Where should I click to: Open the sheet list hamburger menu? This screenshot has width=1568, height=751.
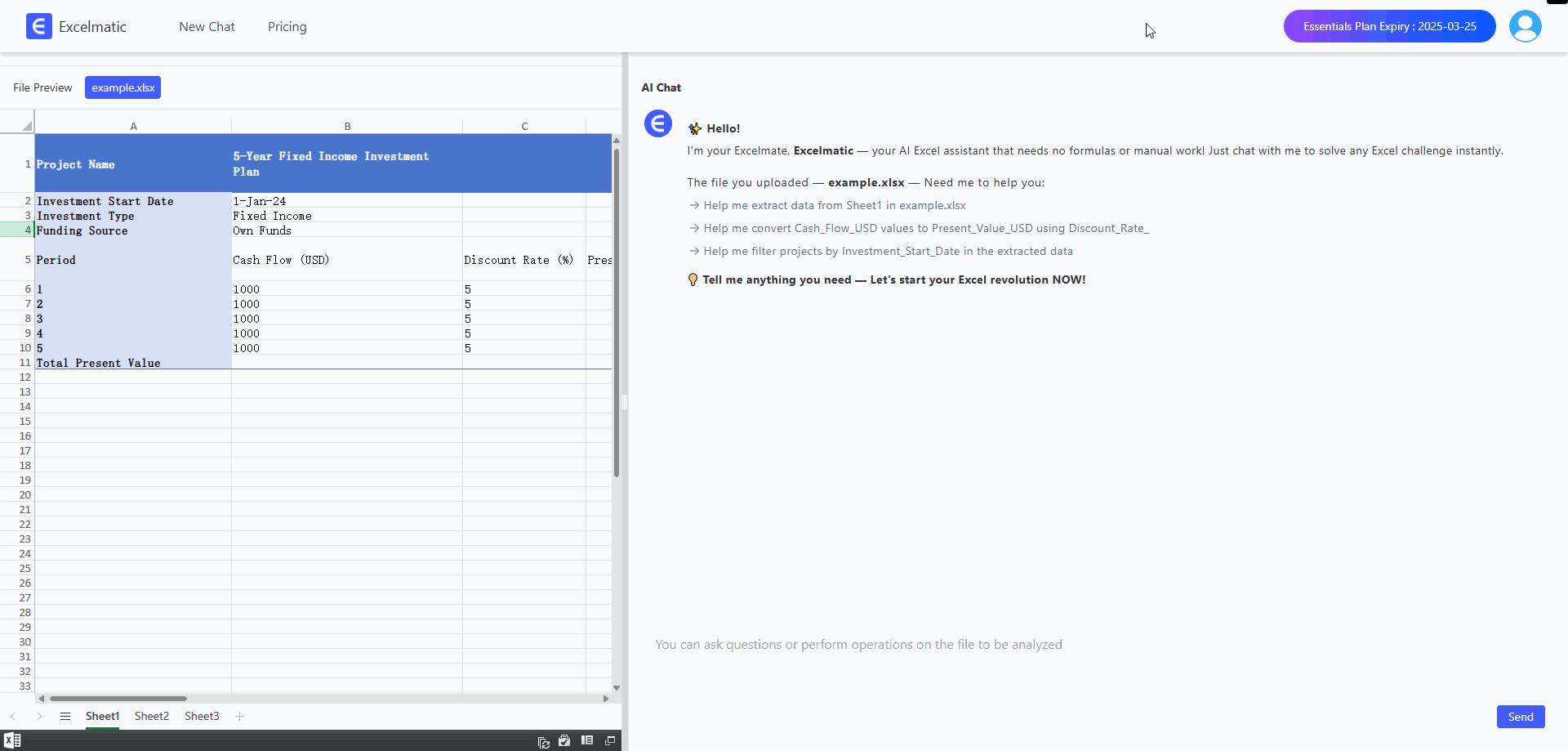(65, 716)
